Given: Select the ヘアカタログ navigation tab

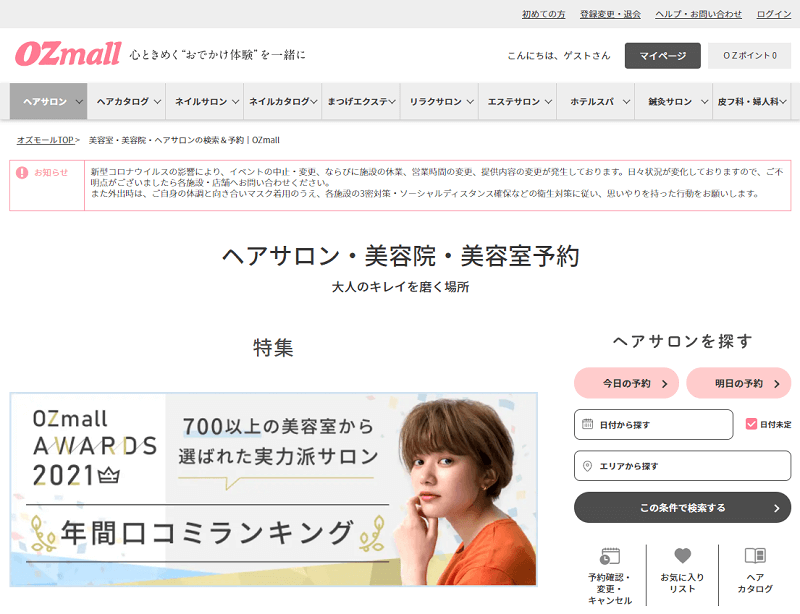Looking at the screenshot, I should [127, 102].
